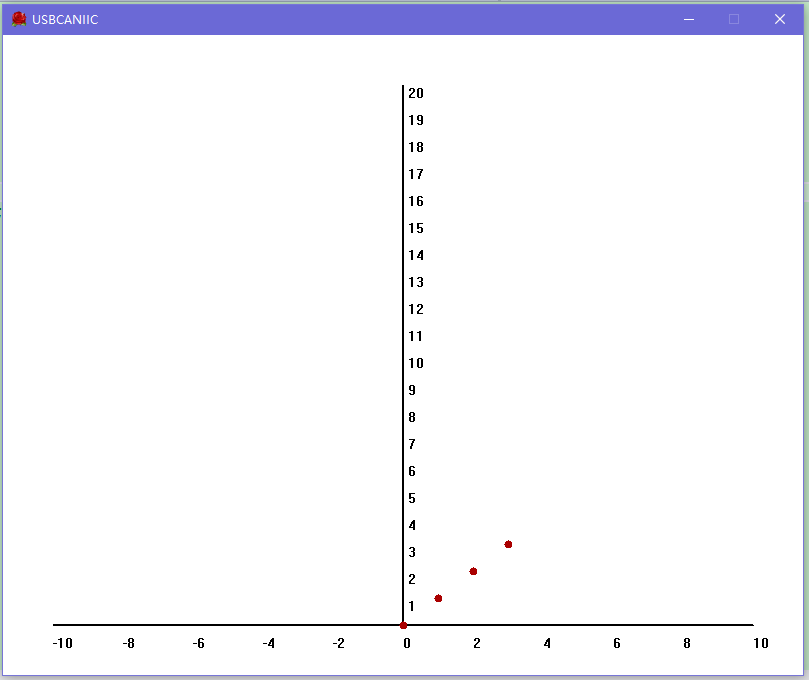Click the y-axis label 18
Screen dimensions: 809x680
coord(416,148)
